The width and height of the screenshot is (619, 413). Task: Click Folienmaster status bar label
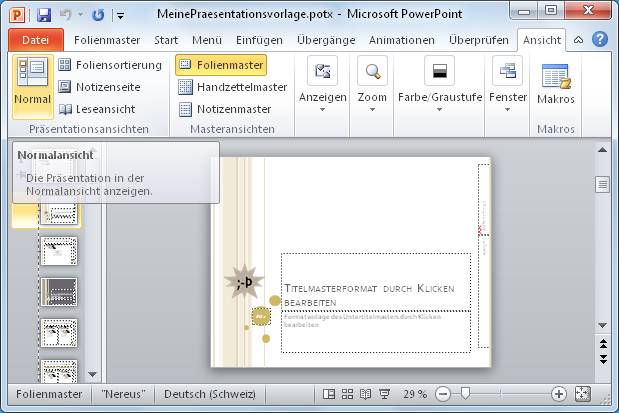tap(49, 394)
